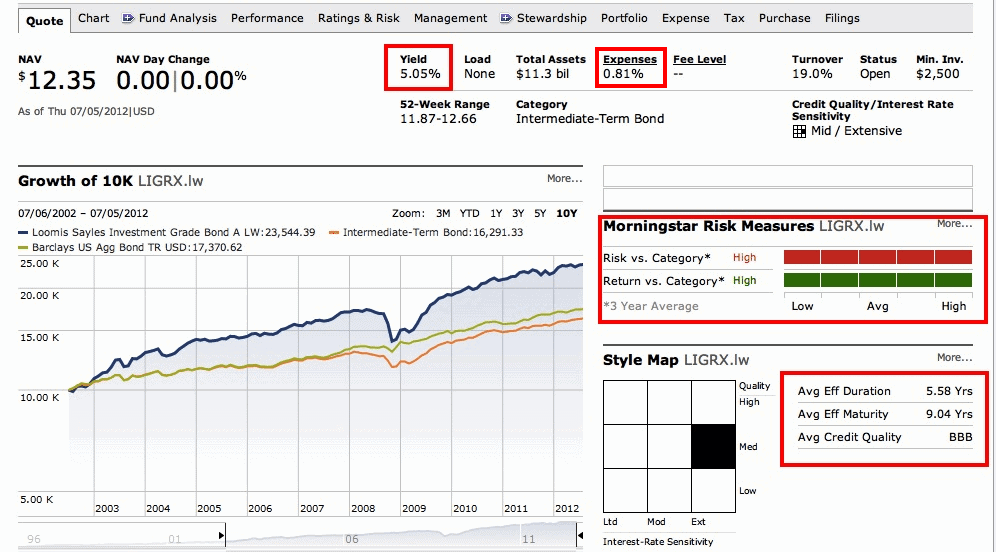Open the Filings tab
This screenshot has height=552, width=996.
pyautogui.click(x=842, y=18)
